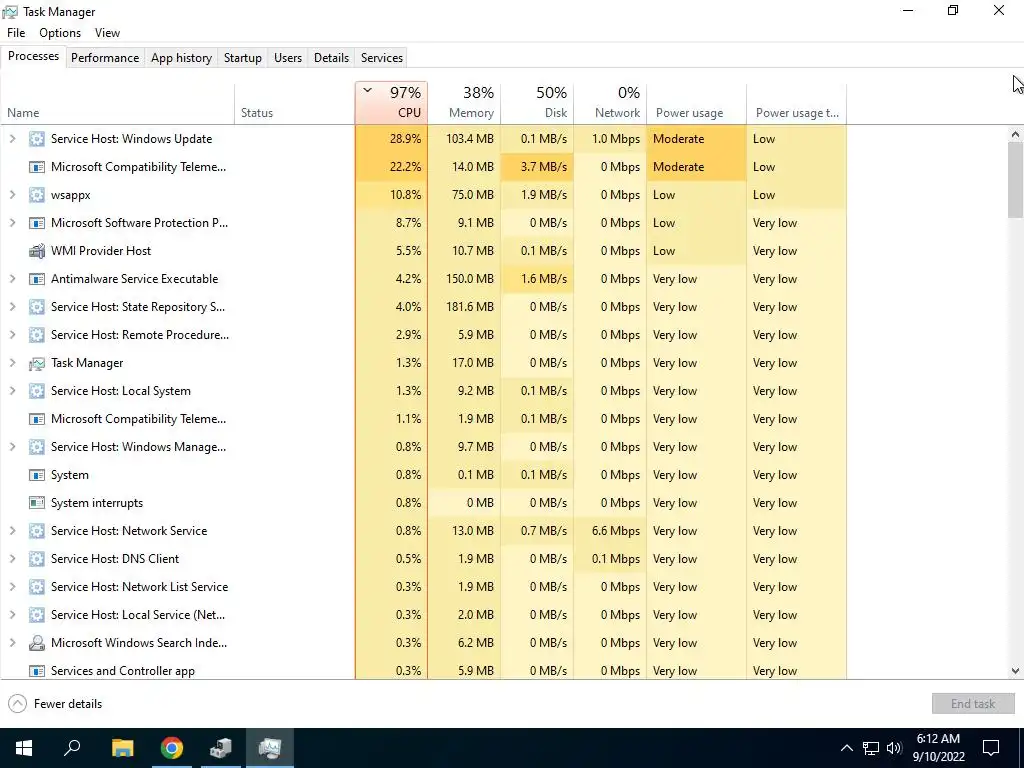Click the volume speaker tray icon
The image size is (1024, 768).
pyautogui.click(x=894, y=748)
